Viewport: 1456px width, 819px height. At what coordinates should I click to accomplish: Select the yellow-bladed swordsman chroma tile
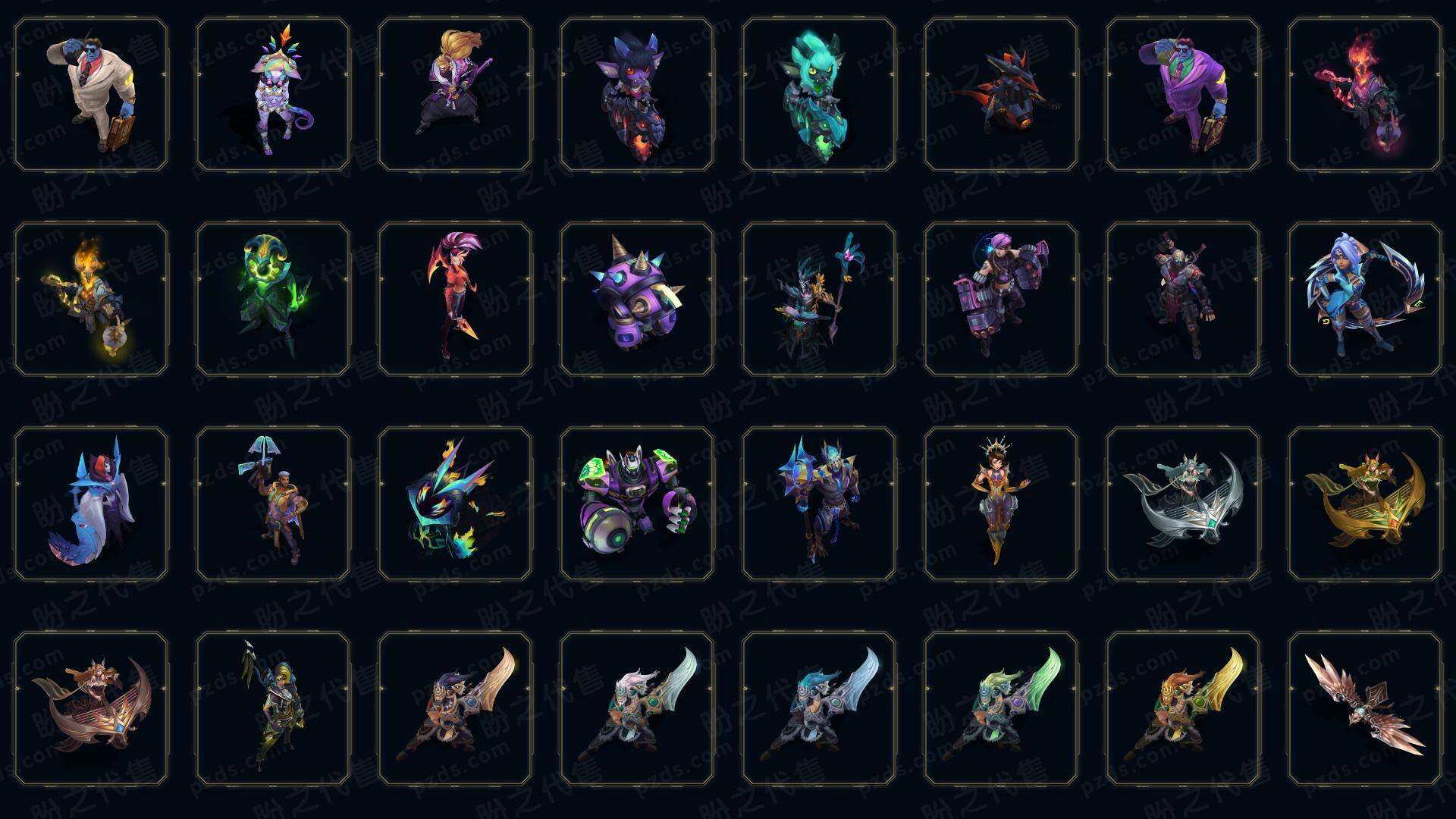coord(1183,708)
